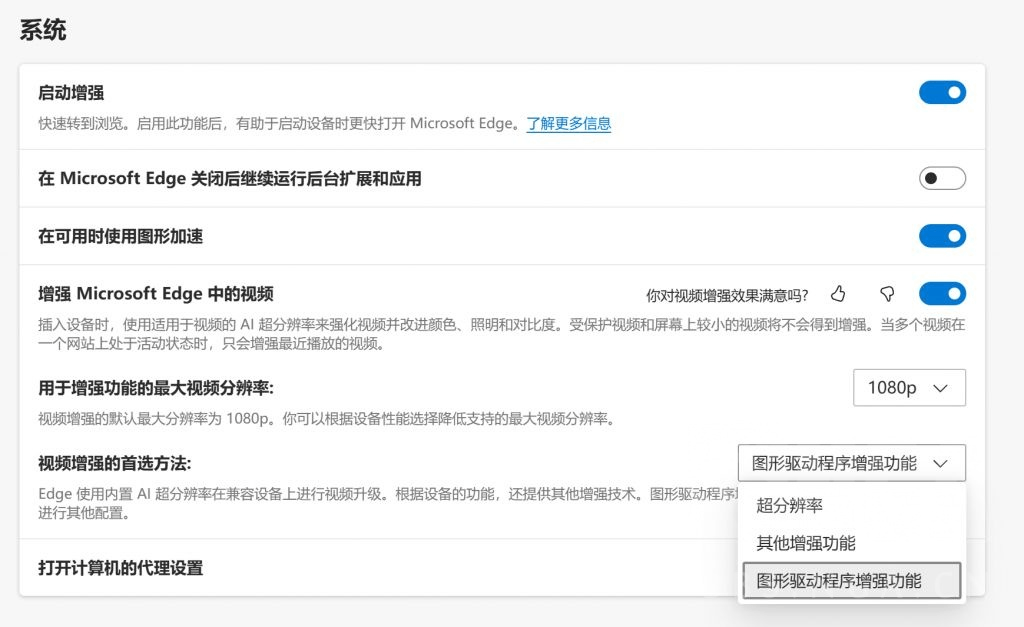
Task: Enable 关闭后继续运行后台扩展和应用 toggle
Action: tap(942, 178)
